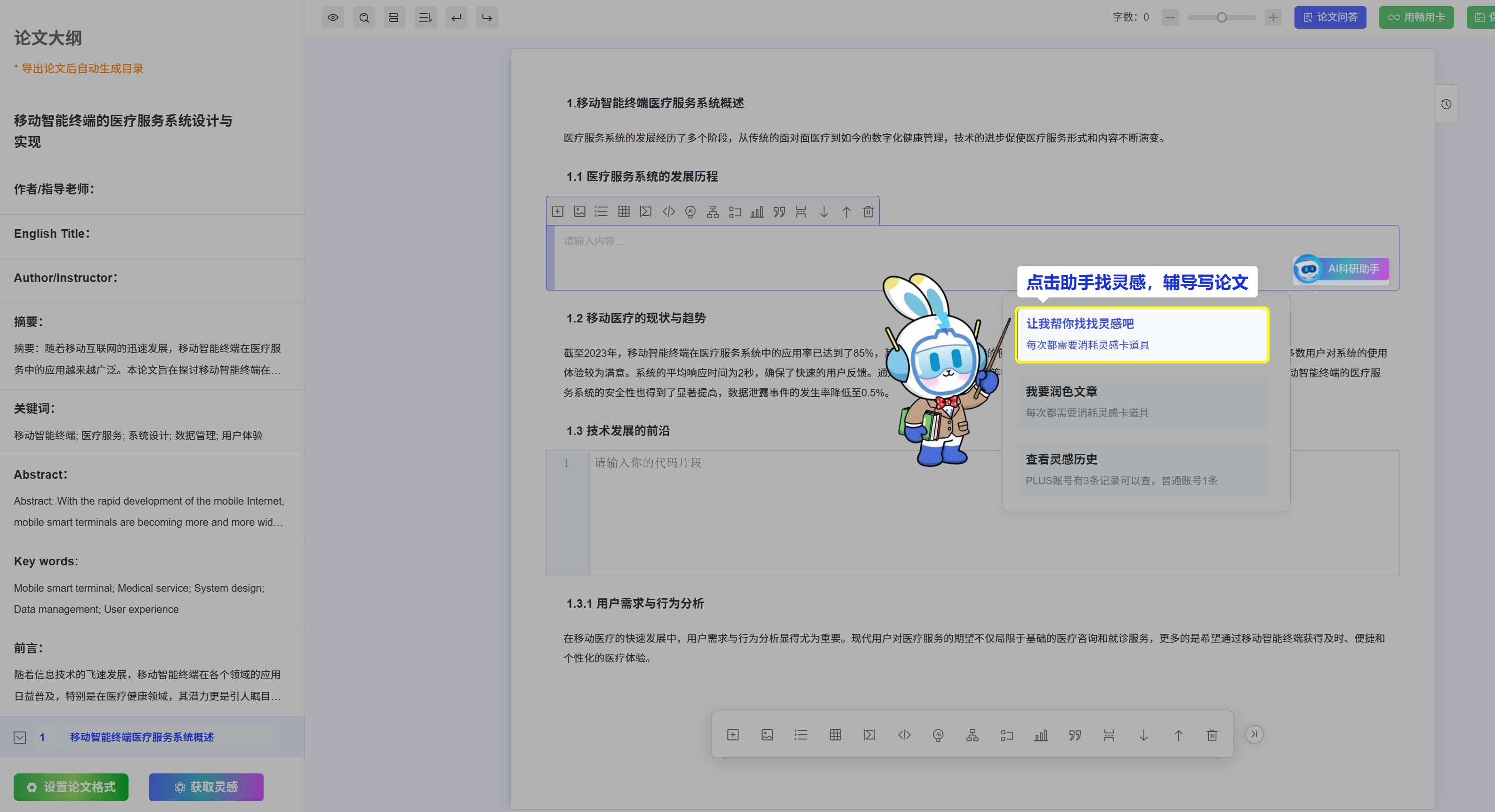The height and width of the screenshot is (812, 1495).
Task: Open the history clock icon at the right edge
Action: click(x=1446, y=104)
